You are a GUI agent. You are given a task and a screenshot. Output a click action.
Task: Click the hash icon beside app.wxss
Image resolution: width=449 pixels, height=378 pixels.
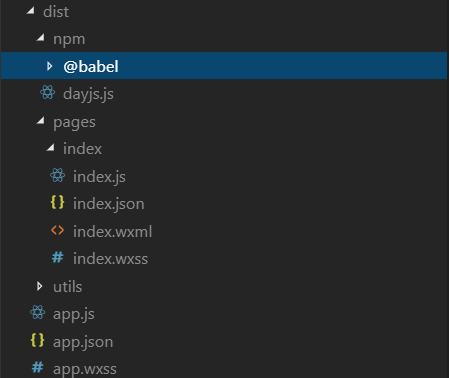click(x=38, y=367)
